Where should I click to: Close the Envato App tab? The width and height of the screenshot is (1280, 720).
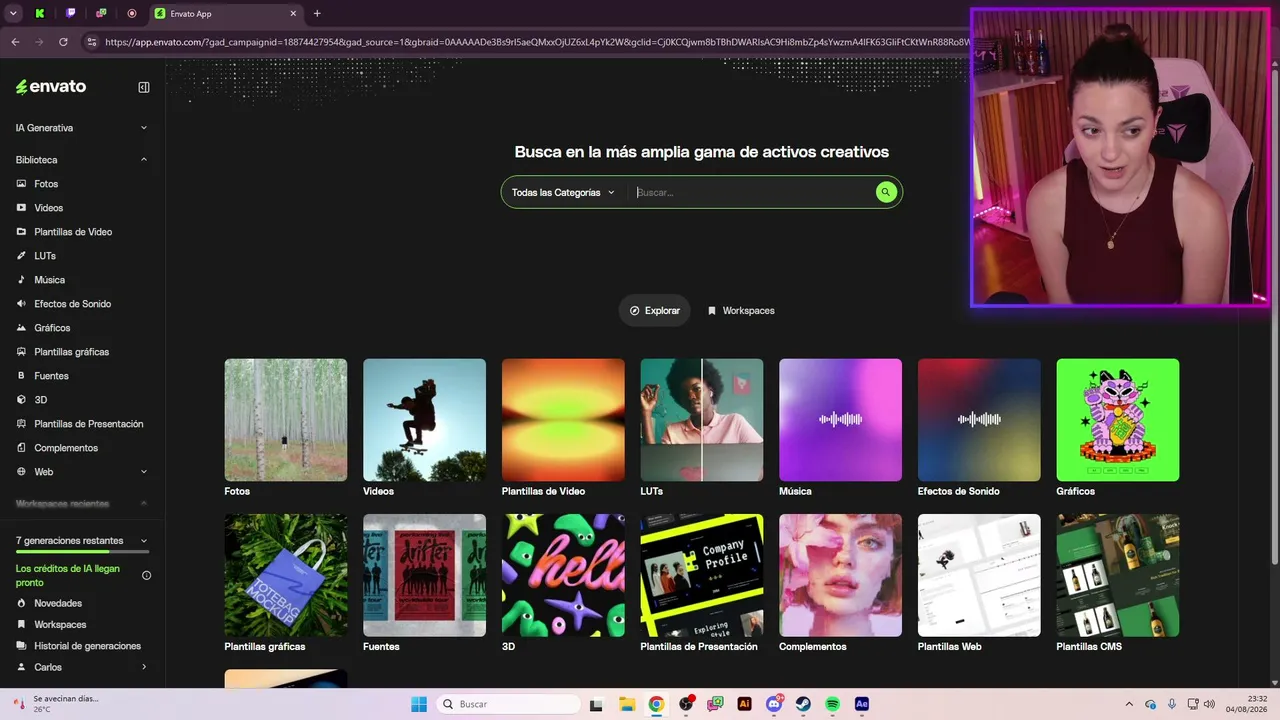pyautogui.click(x=293, y=14)
